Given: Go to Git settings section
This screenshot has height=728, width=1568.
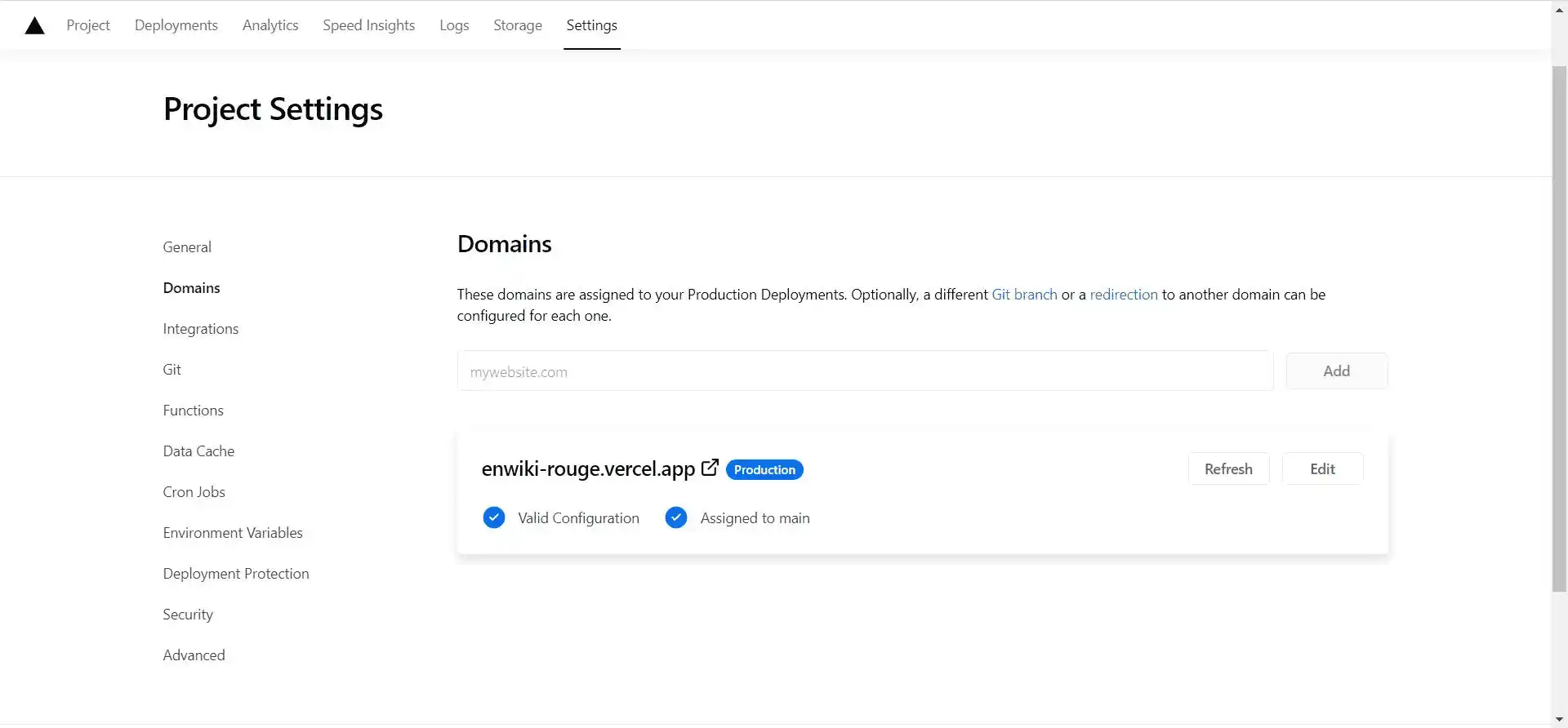Looking at the screenshot, I should [x=171, y=370].
